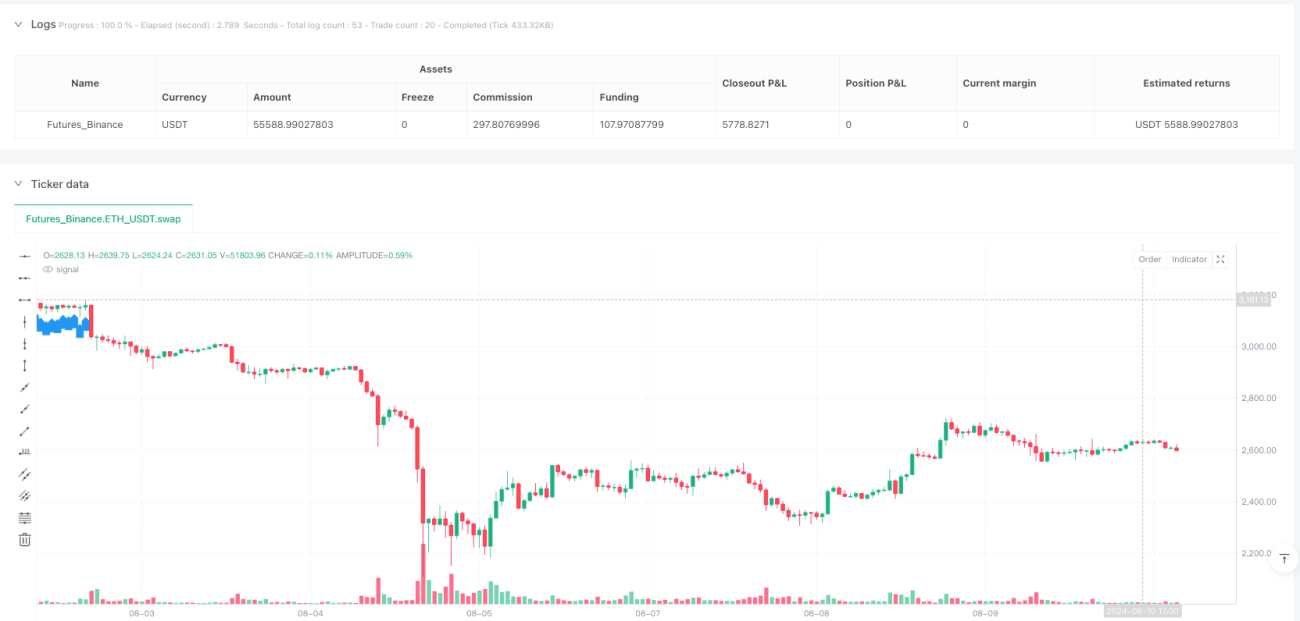The height and width of the screenshot is (621, 1300).
Task: Click the Indicator button on chart
Action: click(x=1189, y=259)
